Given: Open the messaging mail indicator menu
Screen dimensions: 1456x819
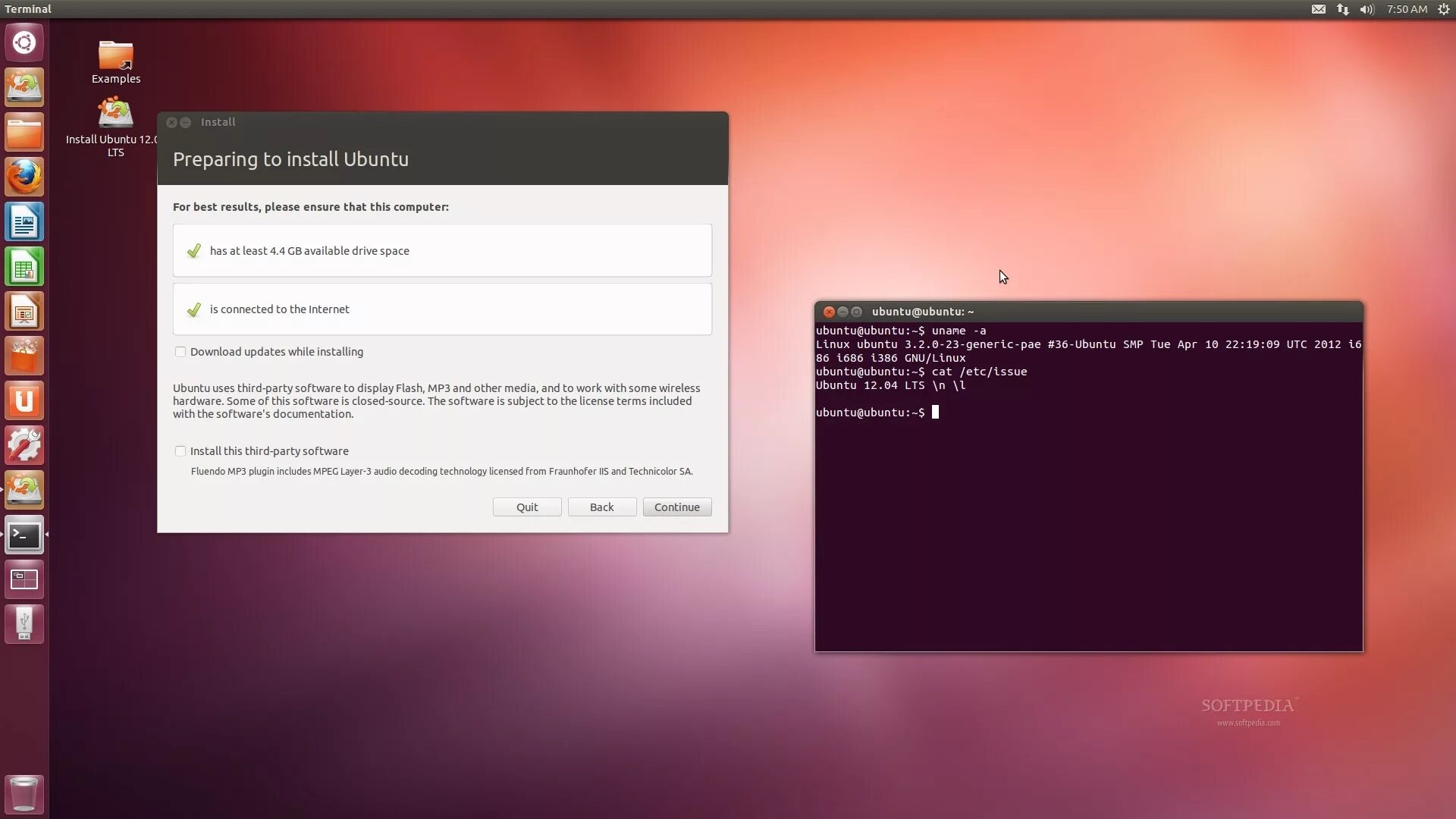Looking at the screenshot, I should (x=1319, y=9).
